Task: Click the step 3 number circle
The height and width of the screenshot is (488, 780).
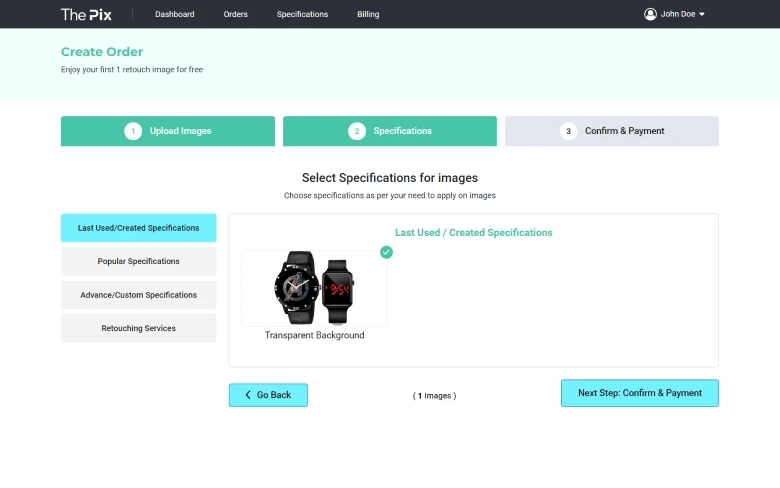Action: point(568,131)
